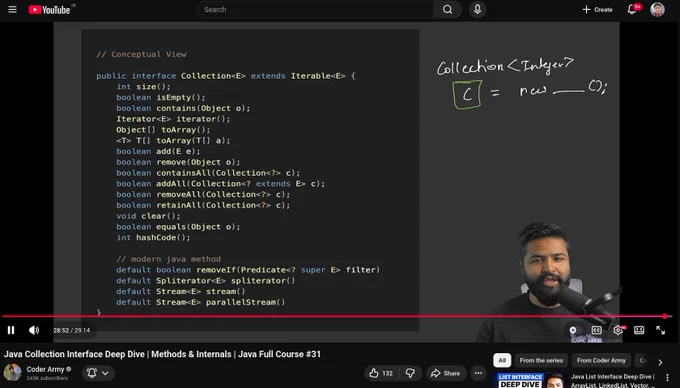
Task: Switch to theater mode view
Action: 639,330
